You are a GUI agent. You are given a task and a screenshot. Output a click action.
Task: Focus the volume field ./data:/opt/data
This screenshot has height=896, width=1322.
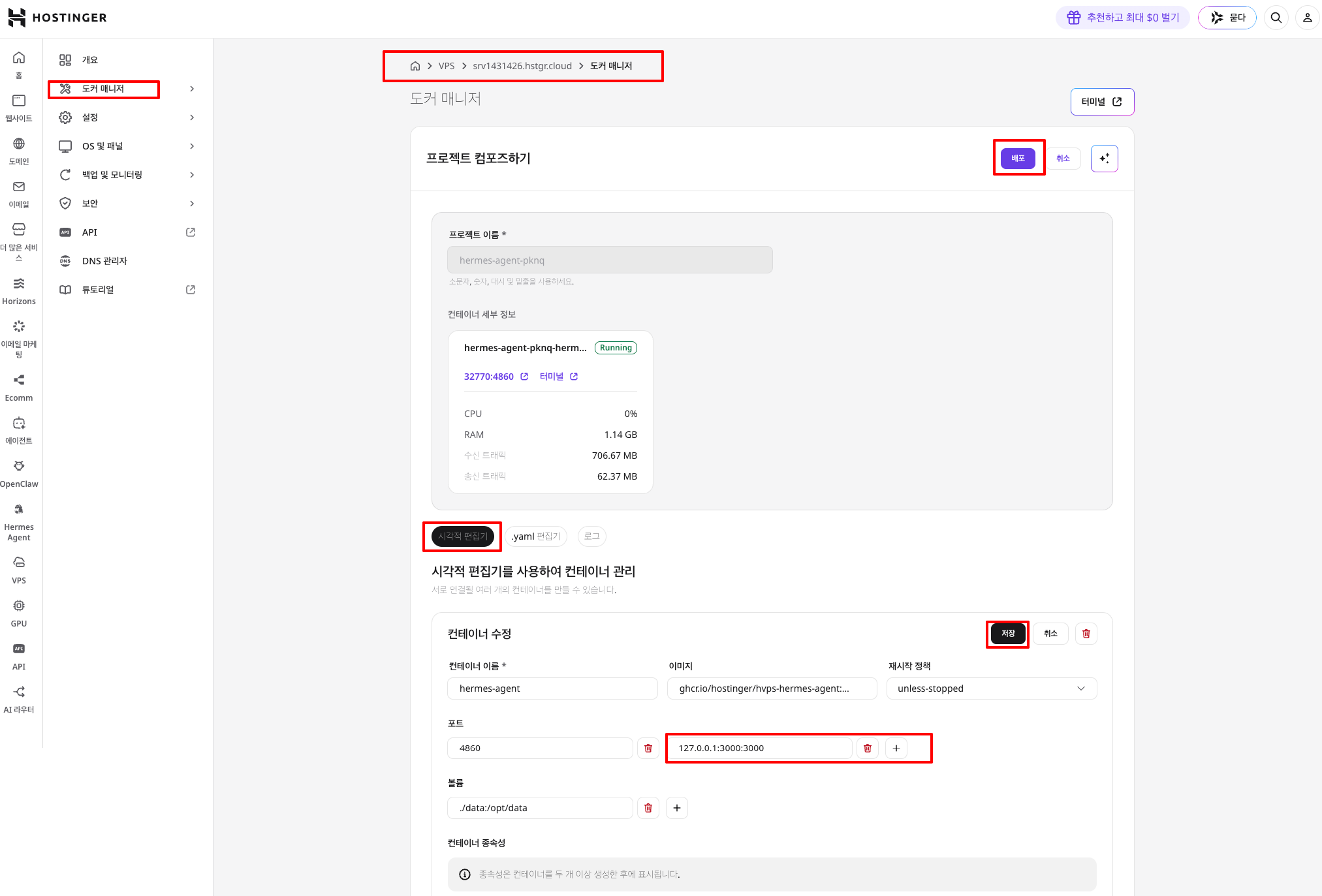click(540, 808)
